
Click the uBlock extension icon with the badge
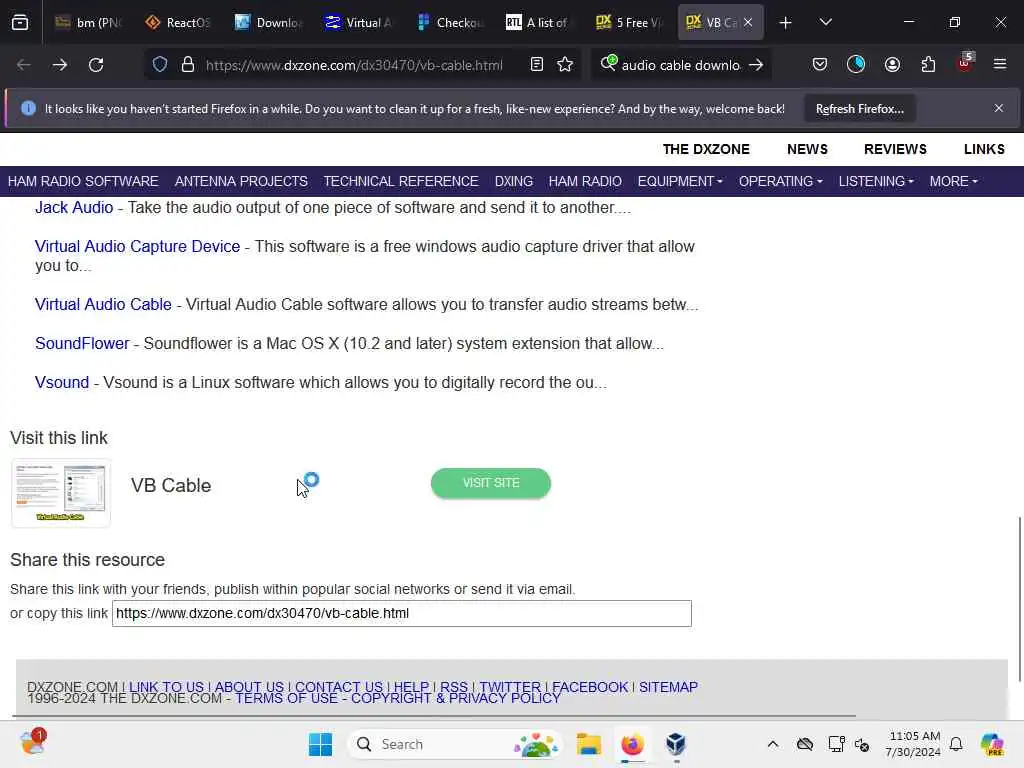(965, 63)
